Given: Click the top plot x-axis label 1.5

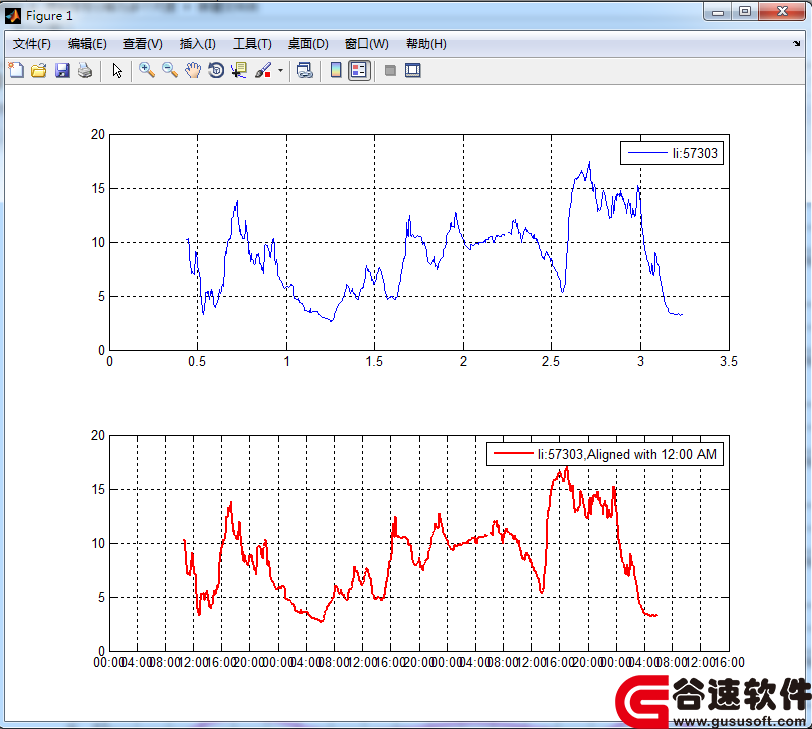Looking at the screenshot, I should (x=374, y=361).
